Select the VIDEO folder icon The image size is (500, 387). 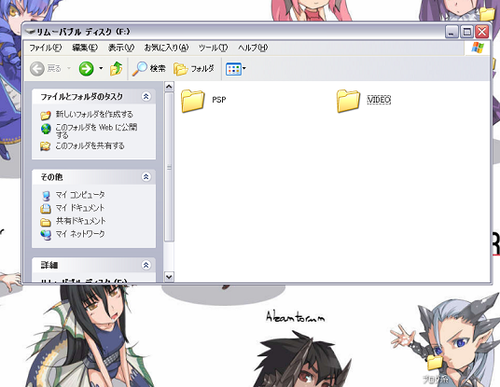348,100
